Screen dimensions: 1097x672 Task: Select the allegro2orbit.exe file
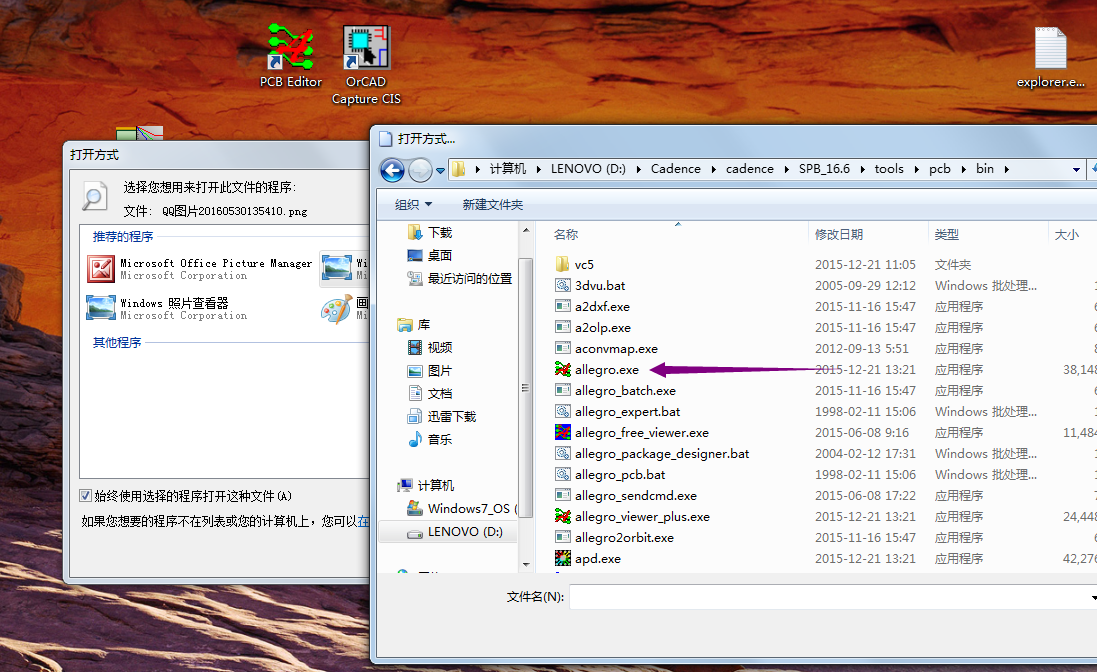(x=624, y=537)
